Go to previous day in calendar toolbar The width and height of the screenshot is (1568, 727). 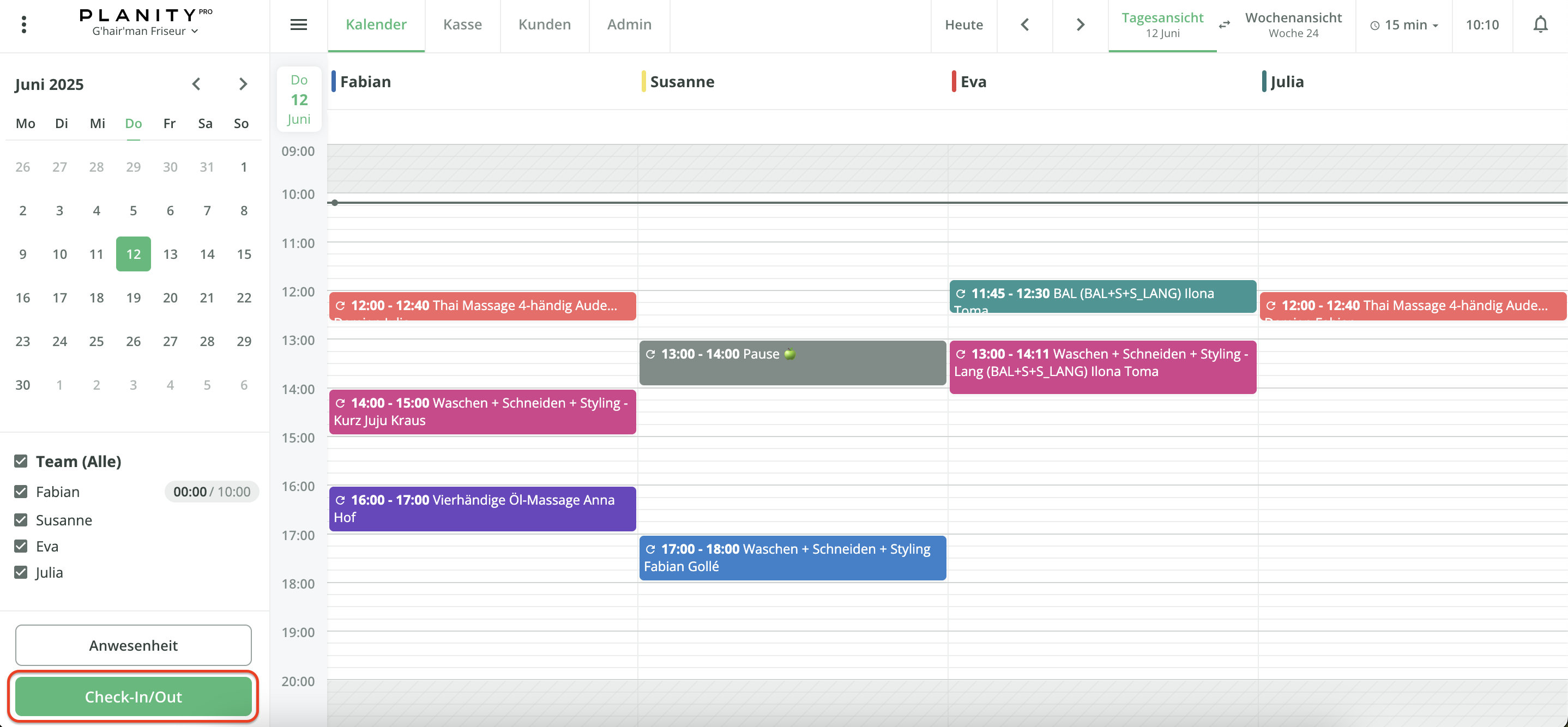(1024, 25)
